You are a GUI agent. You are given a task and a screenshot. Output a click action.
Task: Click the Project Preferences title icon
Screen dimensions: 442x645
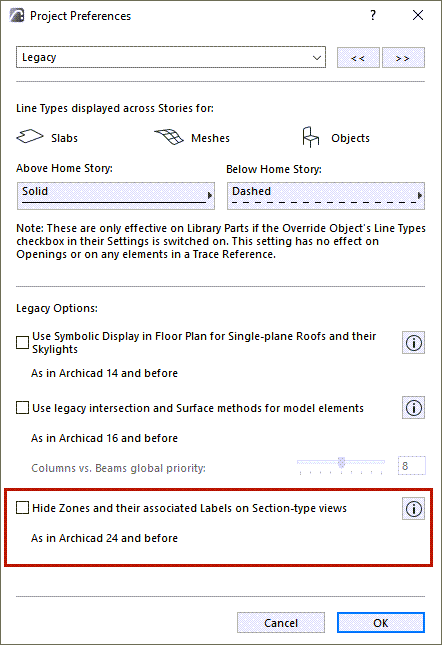pos(17,16)
